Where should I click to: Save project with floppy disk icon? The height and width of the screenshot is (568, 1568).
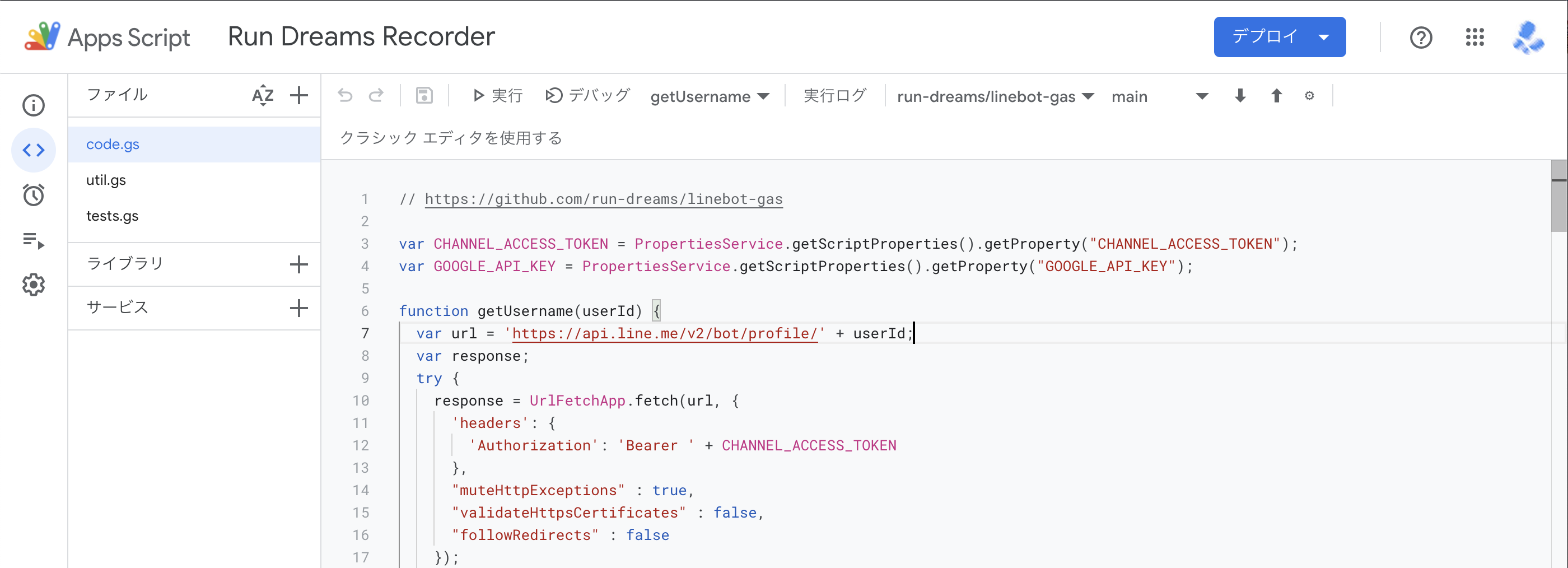pos(424,96)
